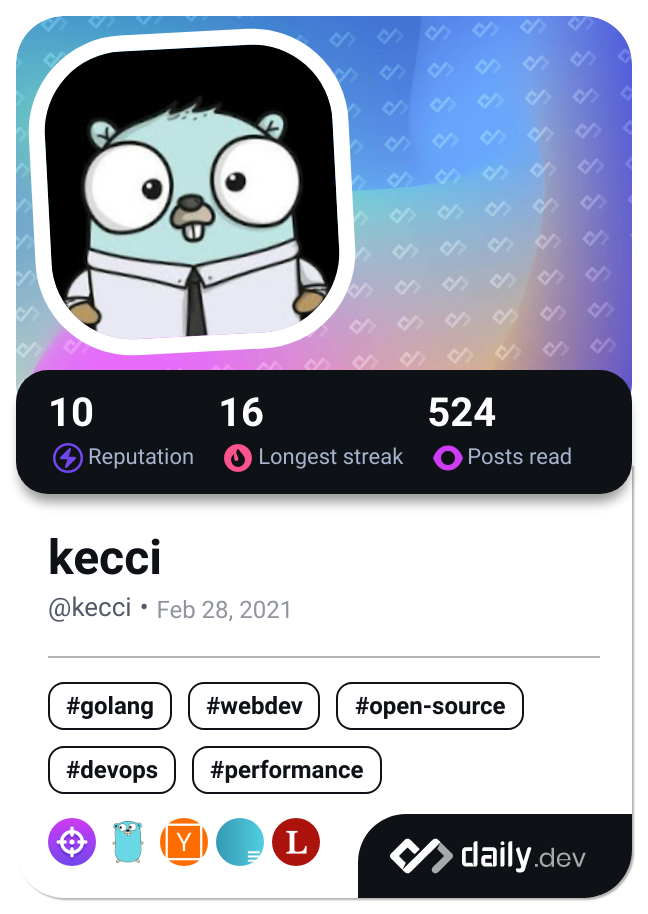Screen dimensions: 648x914
Task: Select the #open-source tag
Action: coord(430,706)
